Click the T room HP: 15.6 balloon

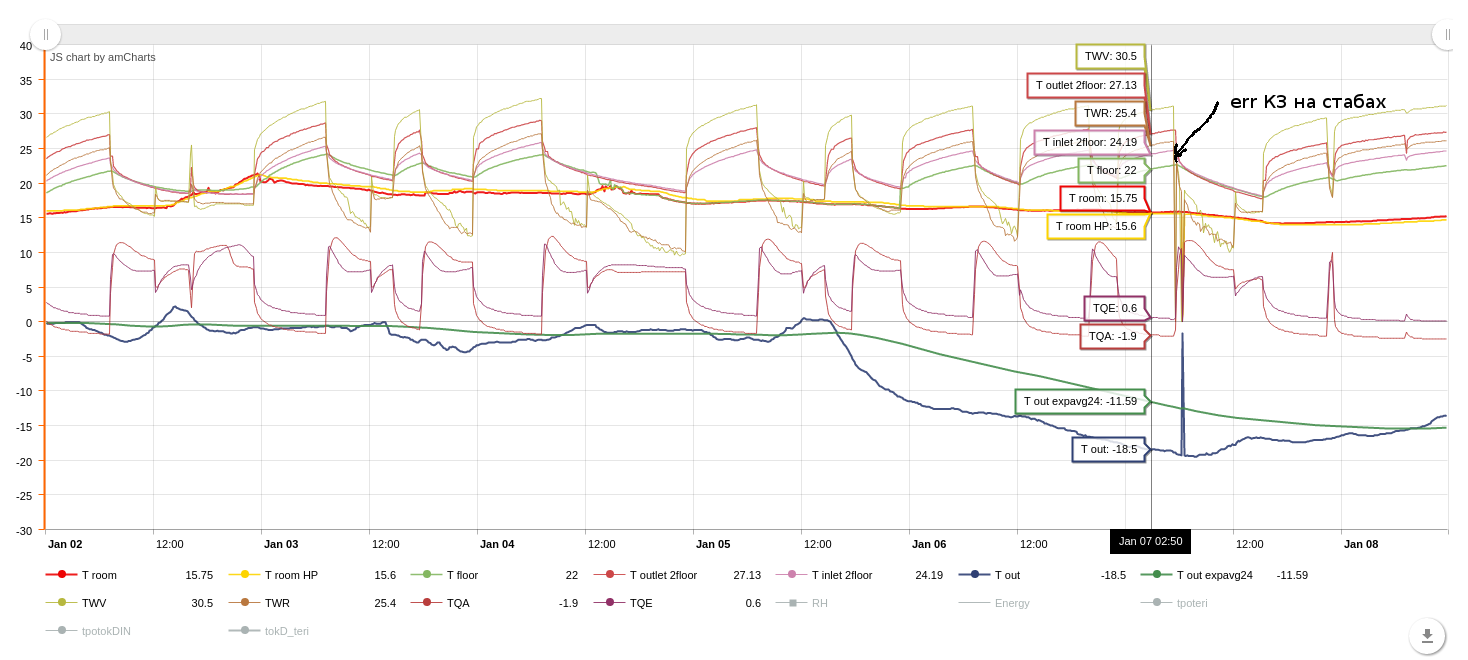pyautogui.click(x=1096, y=226)
